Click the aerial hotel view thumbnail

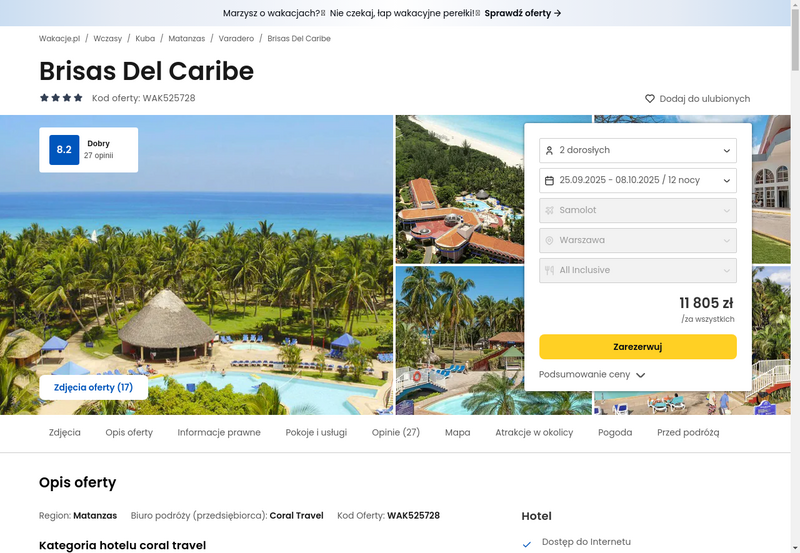[x=460, y=189]
